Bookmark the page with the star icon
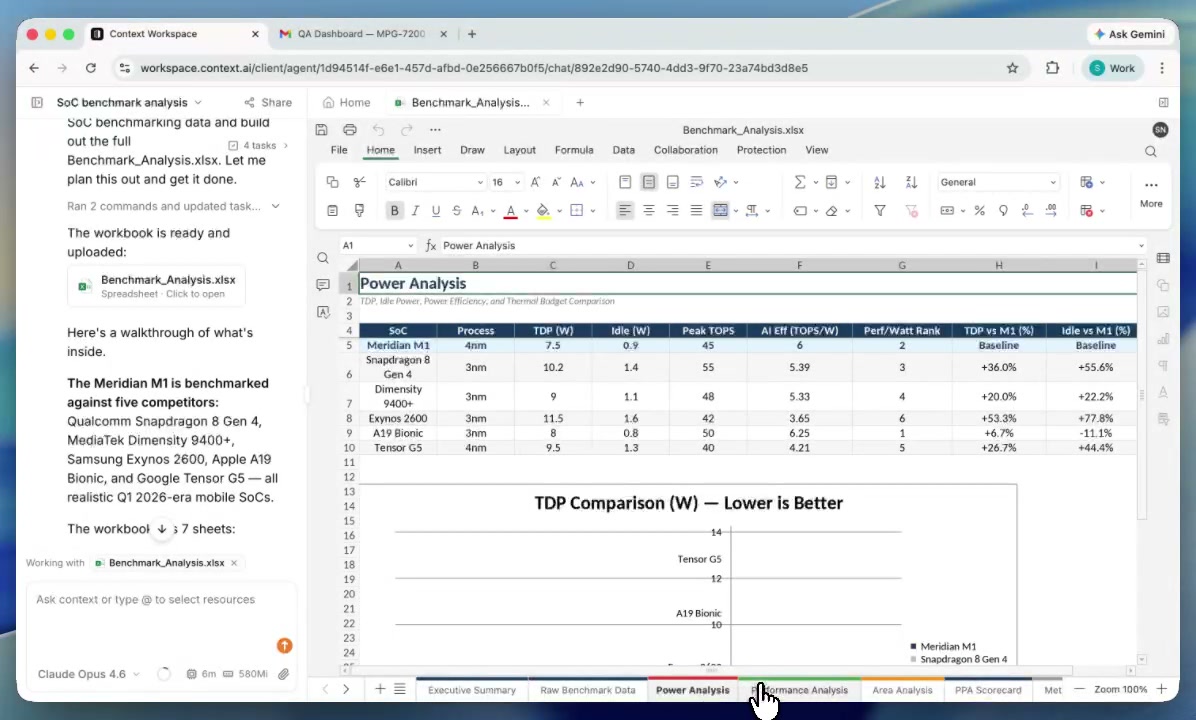The width and height of the screenshot is (1196, 720). (x=1012, y=68)
